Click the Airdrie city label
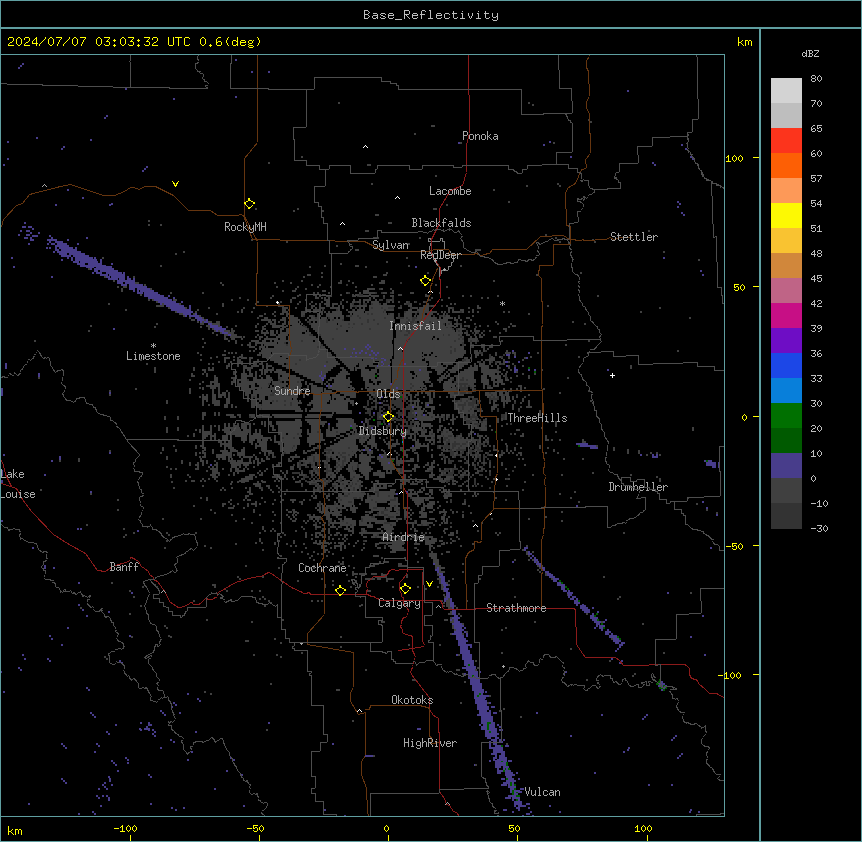862x842 pixels. 404,537
